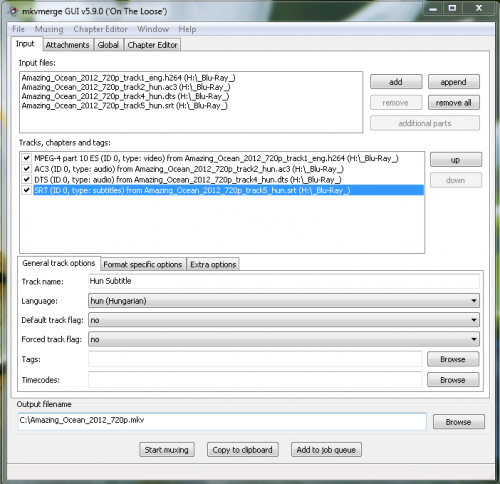Click Copy to clipboard
The image size is (500, 484).
point(242,450)
